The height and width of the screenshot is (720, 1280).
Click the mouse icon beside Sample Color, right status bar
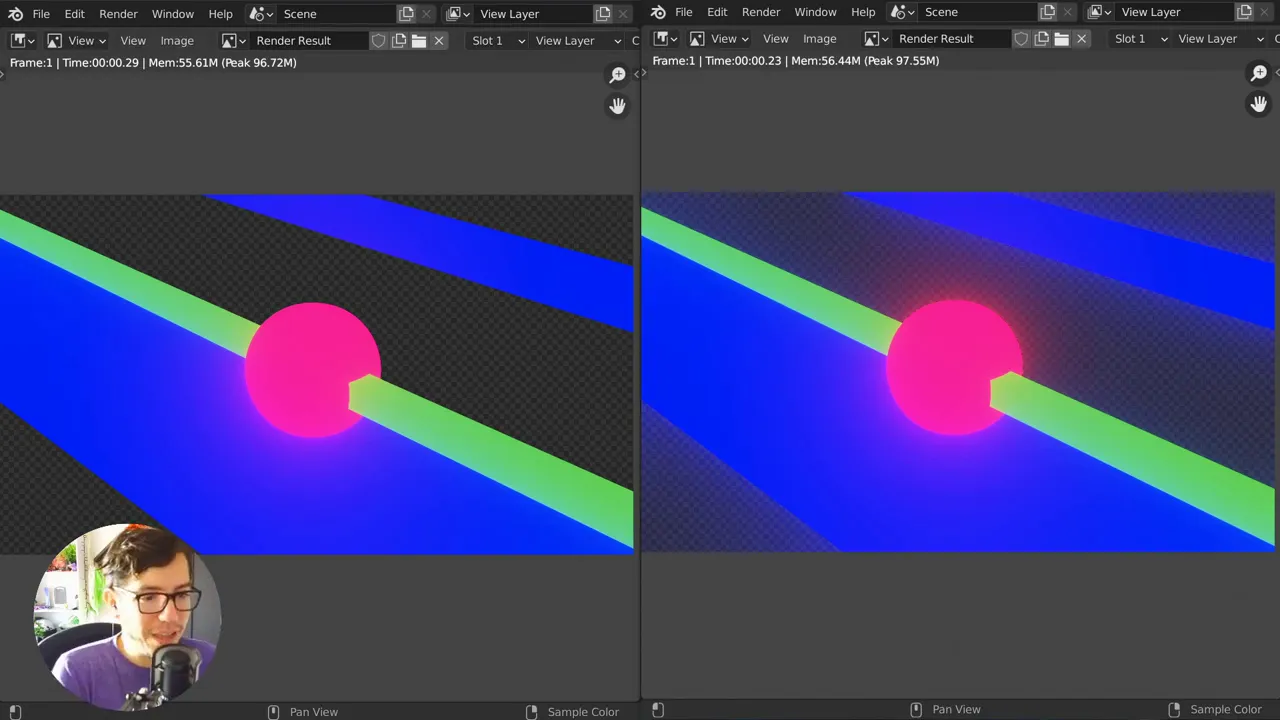pos(1174,710)
